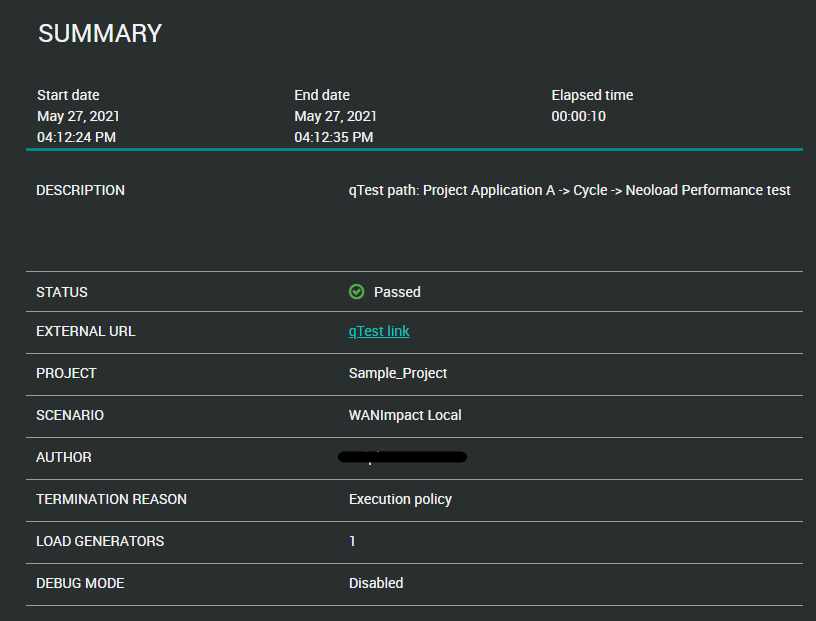Click the Disabled debug mode value

tap(376, 583)
